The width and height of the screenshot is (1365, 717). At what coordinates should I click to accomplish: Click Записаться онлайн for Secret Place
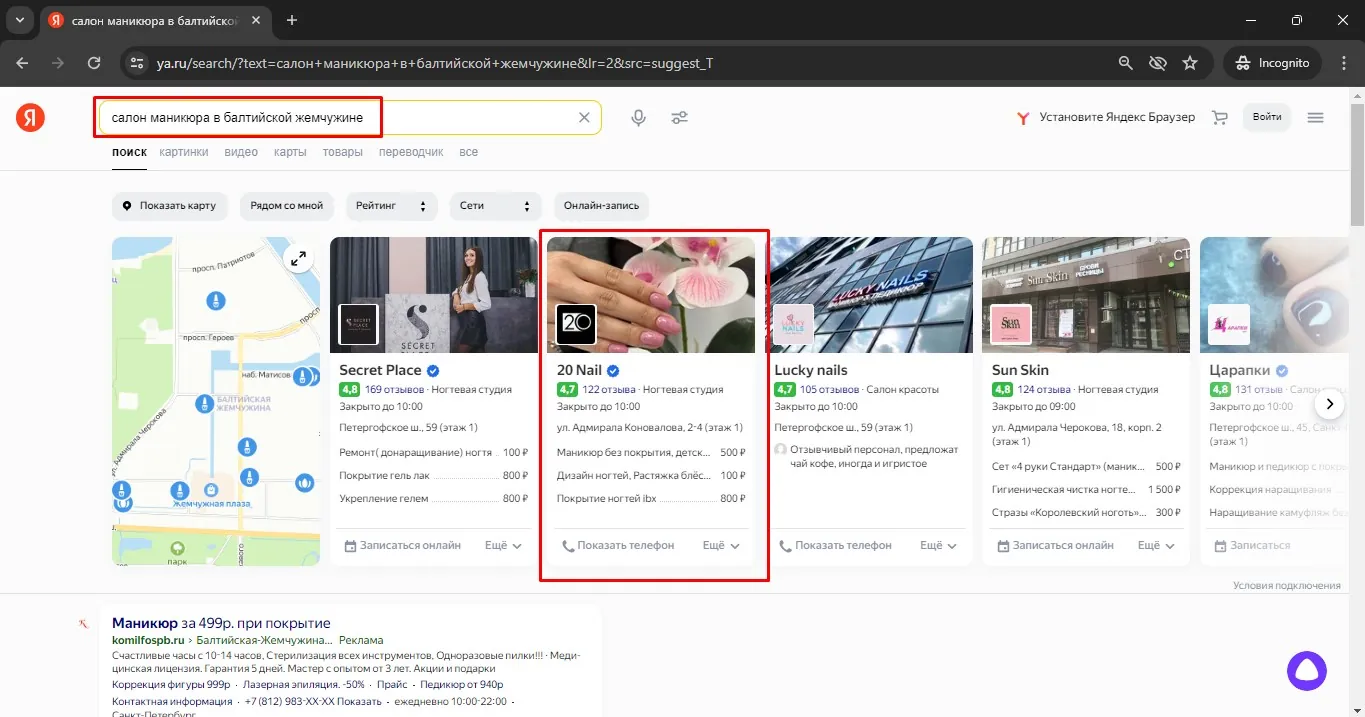click(402, 546)
